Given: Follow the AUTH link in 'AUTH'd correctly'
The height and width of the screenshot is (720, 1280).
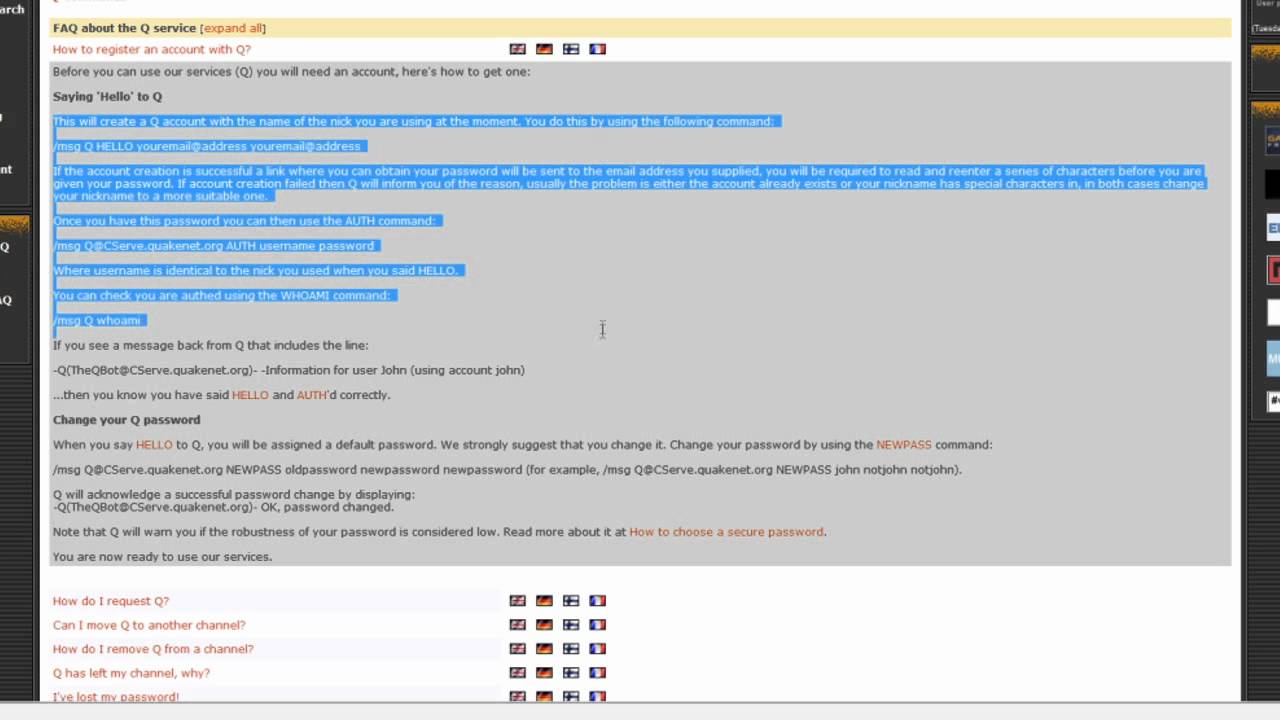Looking at the screenshot, I should tap(312, 395).
